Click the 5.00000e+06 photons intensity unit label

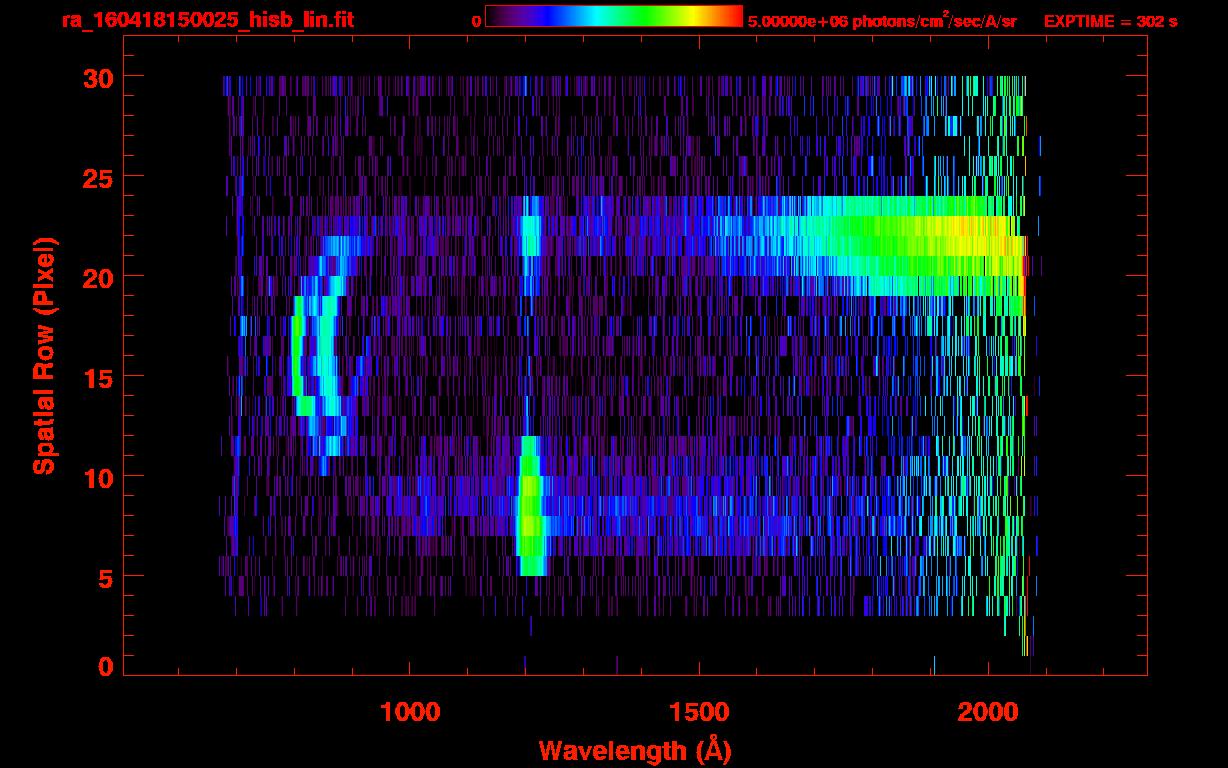(882, 21)
